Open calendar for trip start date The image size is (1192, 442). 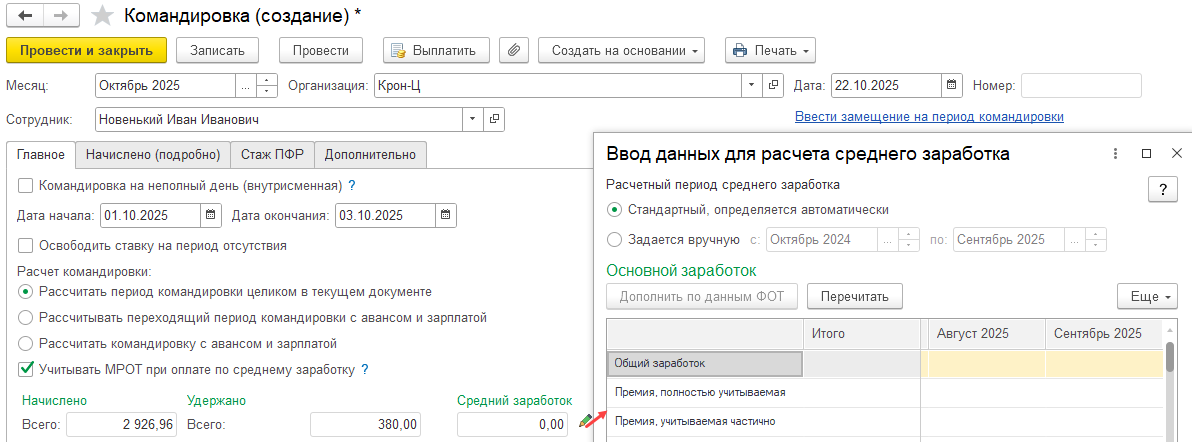211,215
